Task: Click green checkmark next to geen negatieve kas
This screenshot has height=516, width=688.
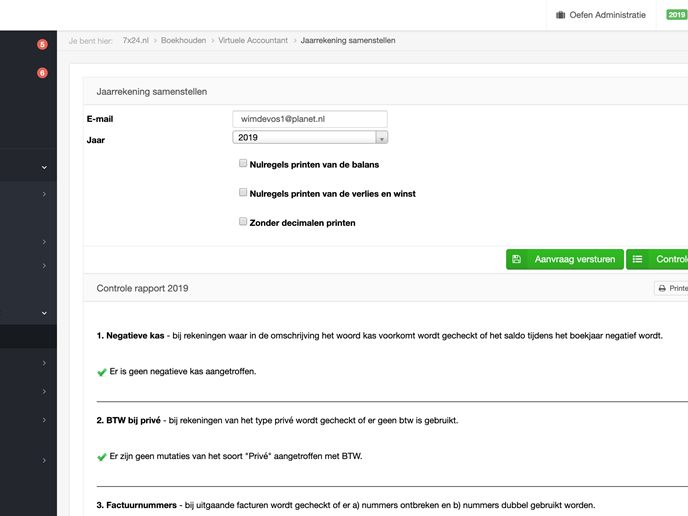Action: (x=102, y=372)
